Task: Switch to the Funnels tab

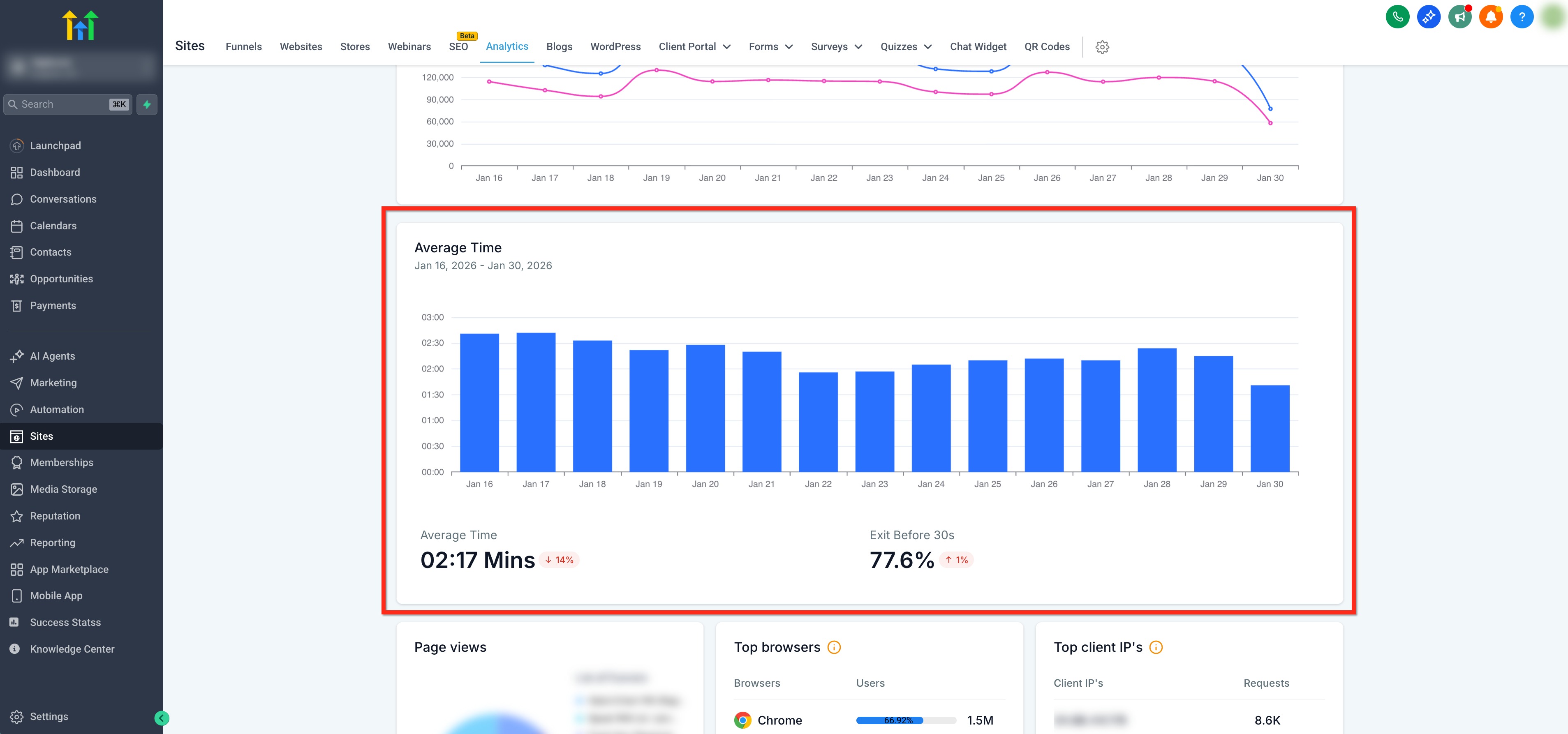Action: pyautogui.click(x=243, y=47)
